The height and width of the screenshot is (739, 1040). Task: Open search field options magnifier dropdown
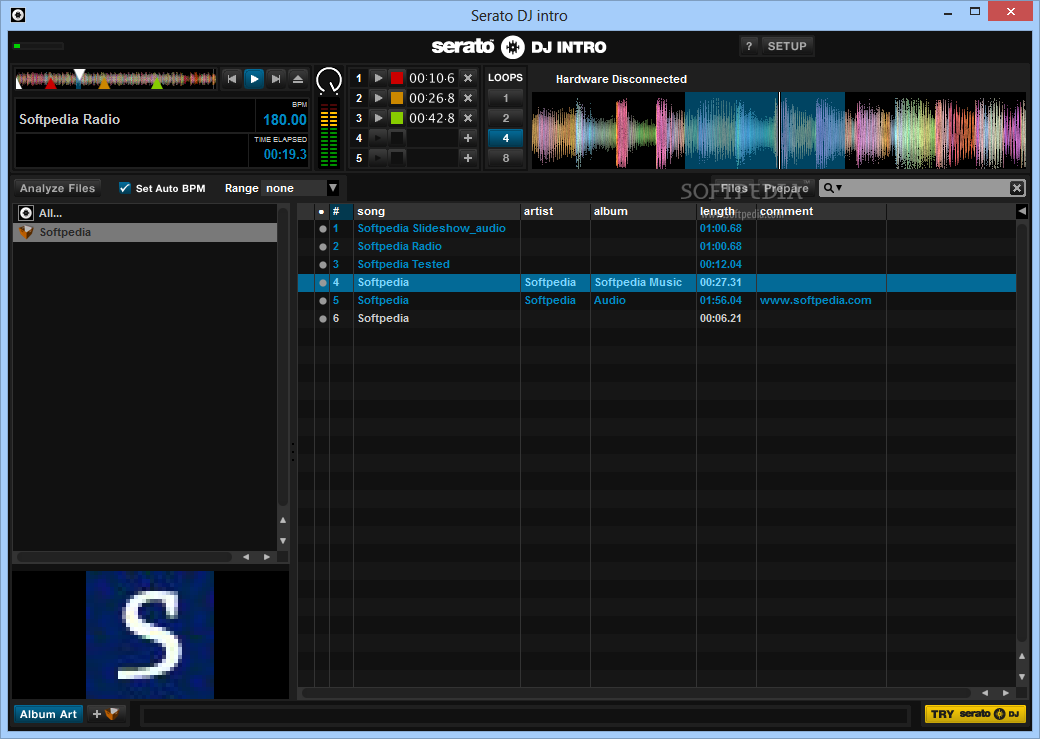pyautogui.click(x=832, y=188)
